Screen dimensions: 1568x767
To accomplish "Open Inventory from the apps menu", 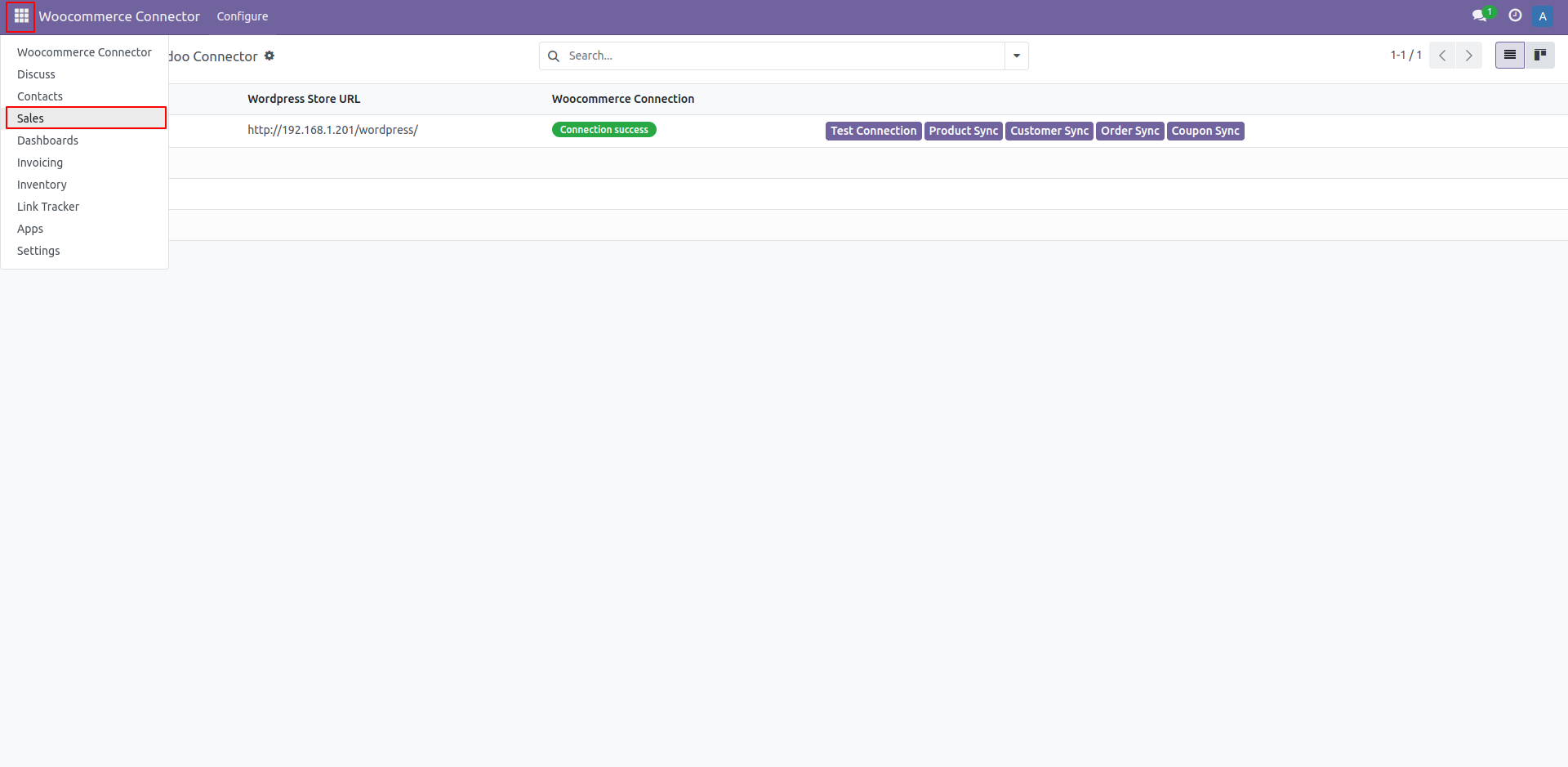I will (42, 185).
